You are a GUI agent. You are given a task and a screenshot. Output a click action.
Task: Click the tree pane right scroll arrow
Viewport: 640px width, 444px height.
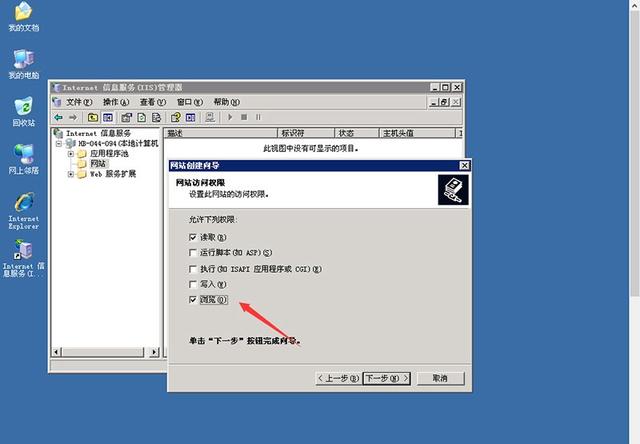(x=154, y=352)
